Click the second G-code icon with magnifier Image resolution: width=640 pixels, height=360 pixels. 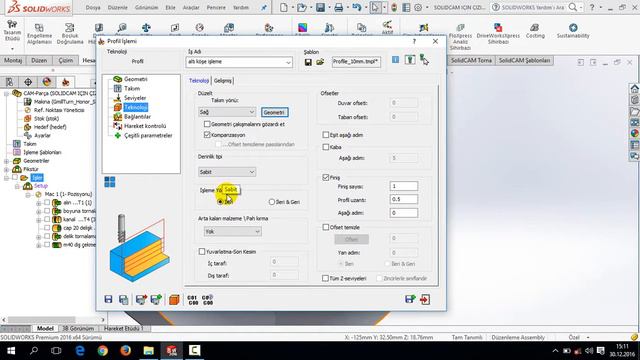pos(207,300)
